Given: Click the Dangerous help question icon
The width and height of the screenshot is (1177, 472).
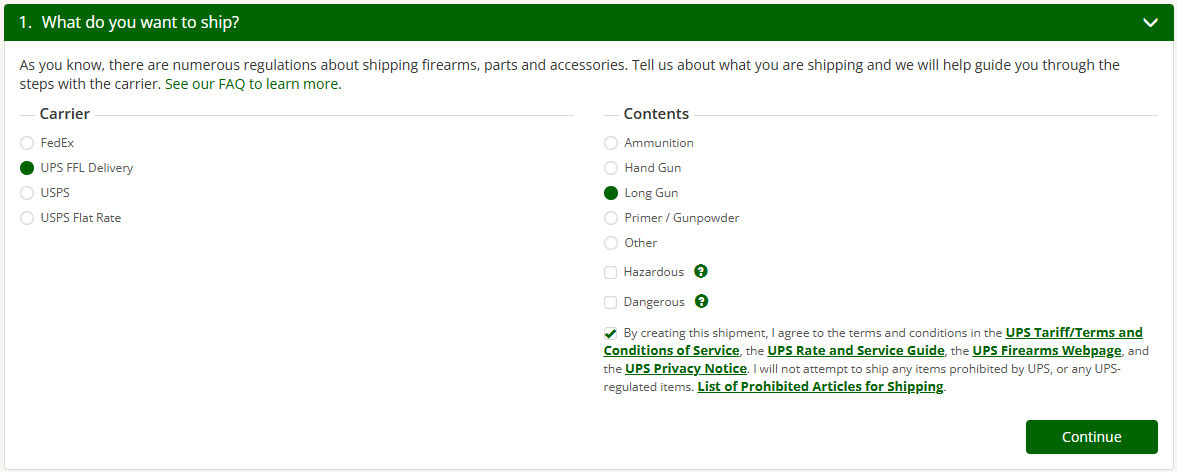Looking at the screenshot, I should (702, 301).
